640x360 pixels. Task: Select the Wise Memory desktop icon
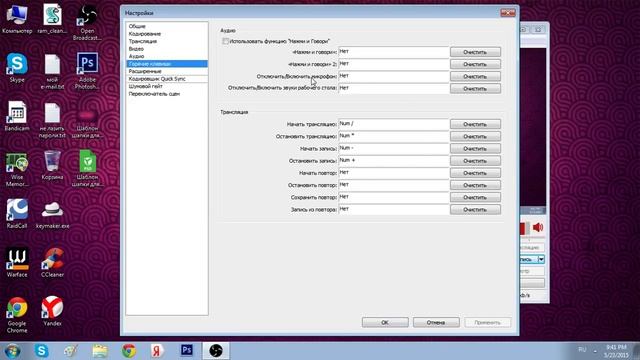pyautogui.click(x=17, y=169)
